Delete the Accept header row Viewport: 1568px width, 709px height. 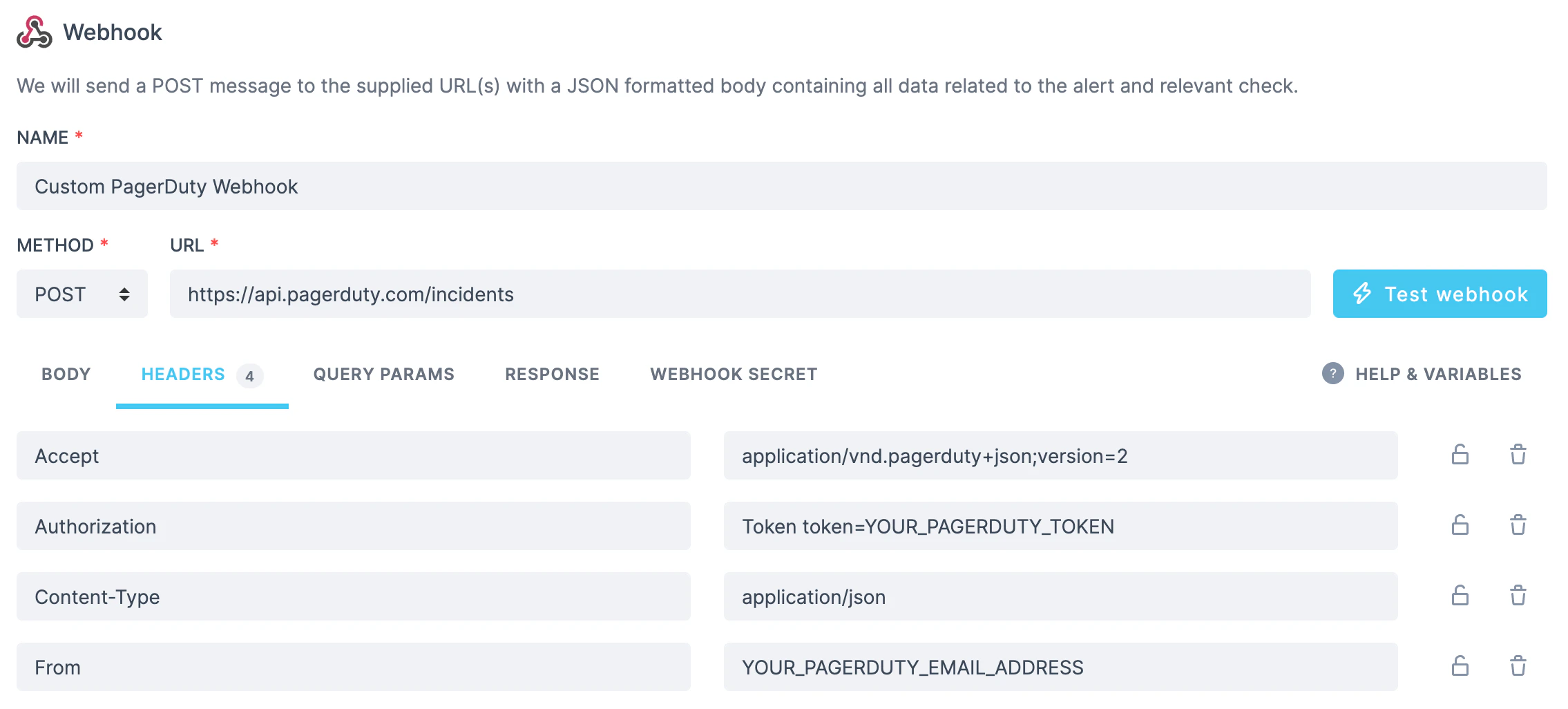point(1518,455)
